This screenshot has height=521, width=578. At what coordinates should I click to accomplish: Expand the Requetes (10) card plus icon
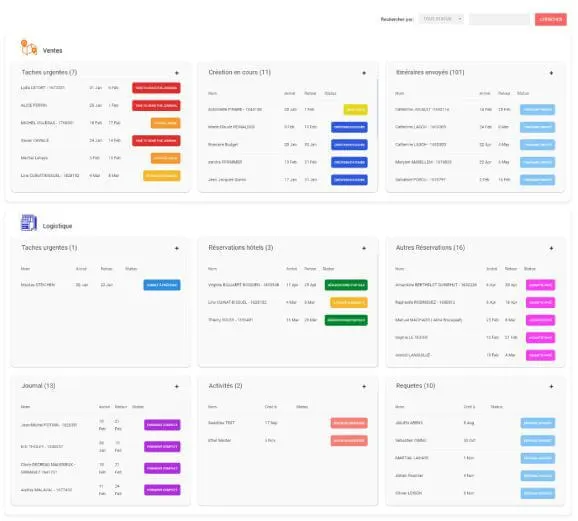(x=551, y=386)
